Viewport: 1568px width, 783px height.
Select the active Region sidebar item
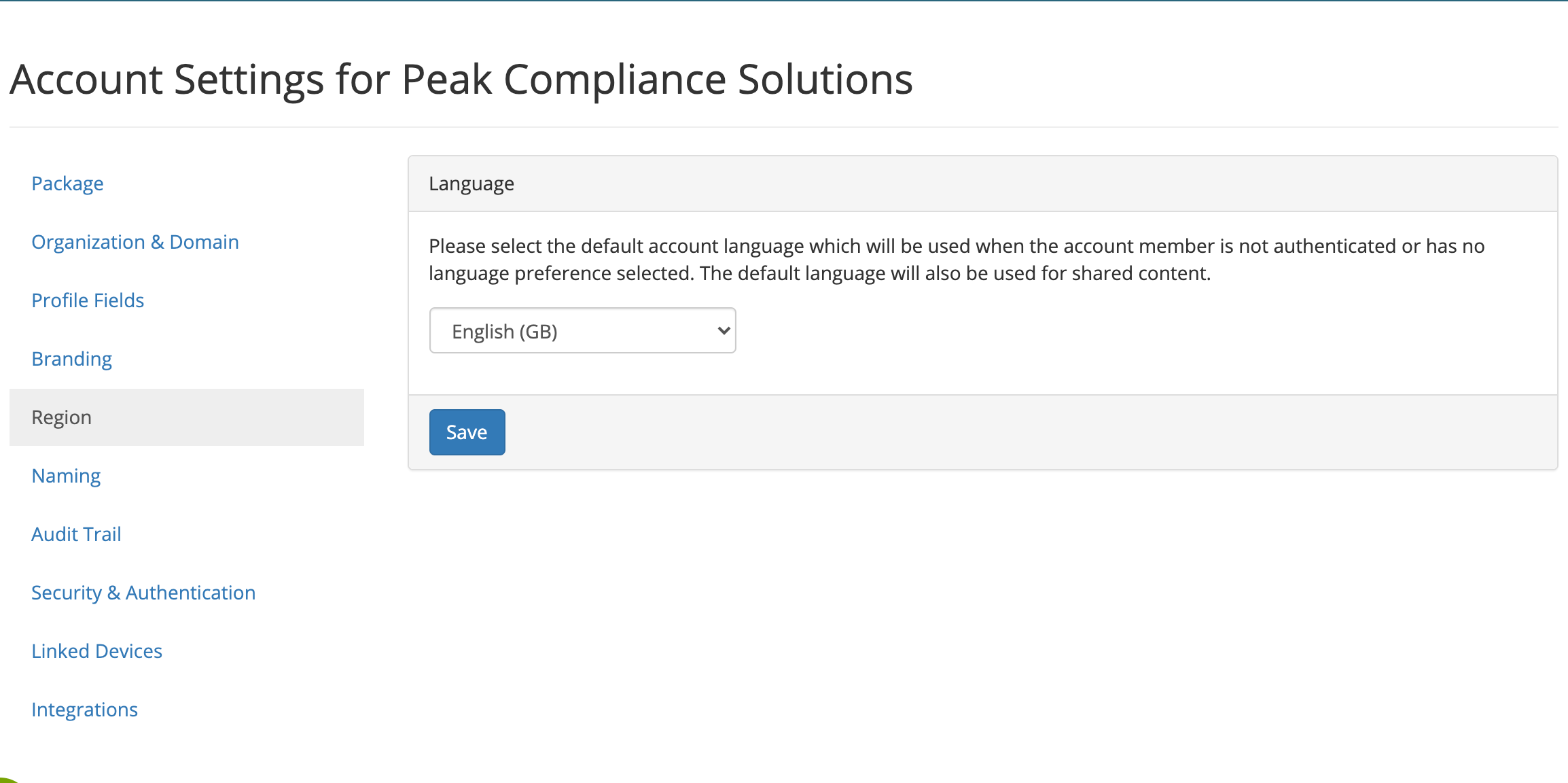pos(187,417)
